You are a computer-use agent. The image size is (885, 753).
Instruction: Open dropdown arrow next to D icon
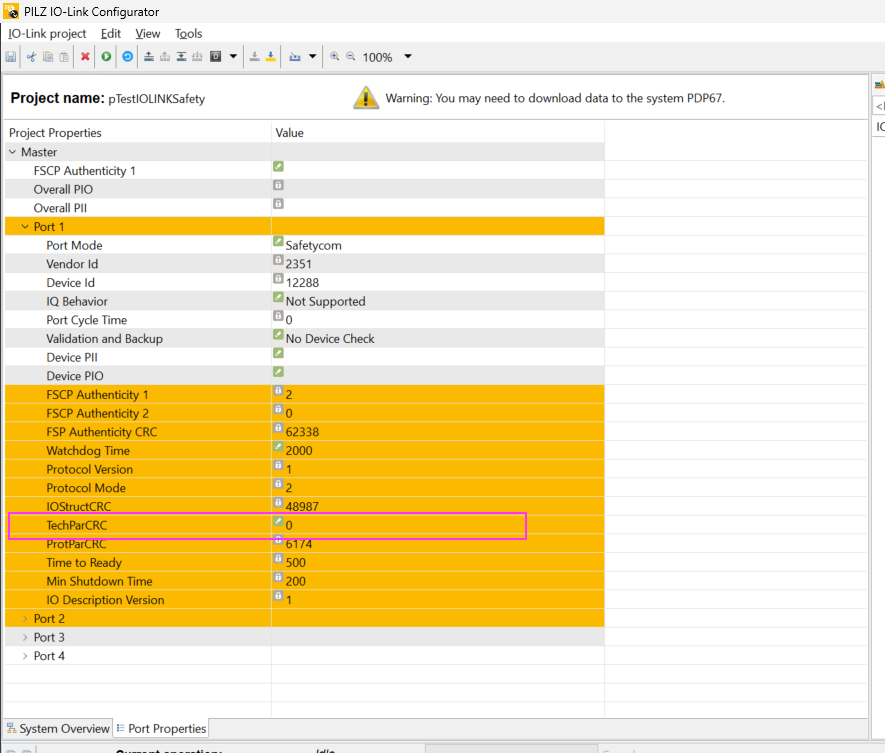point(233,56)
